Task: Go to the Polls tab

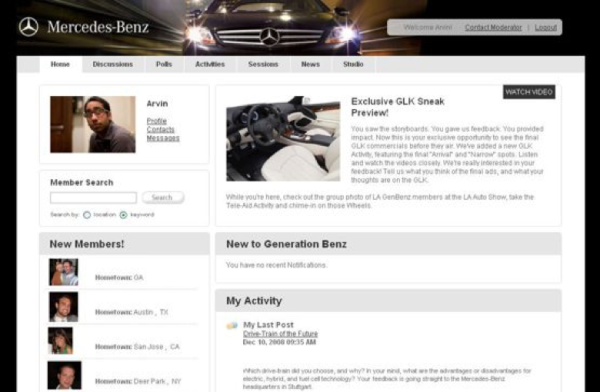Action: point(164,64)
